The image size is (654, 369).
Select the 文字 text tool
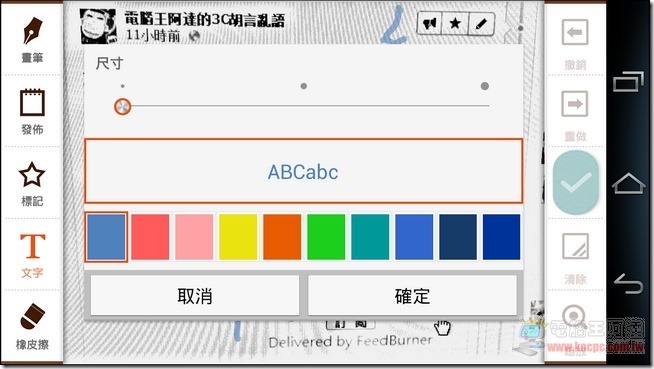33,256
